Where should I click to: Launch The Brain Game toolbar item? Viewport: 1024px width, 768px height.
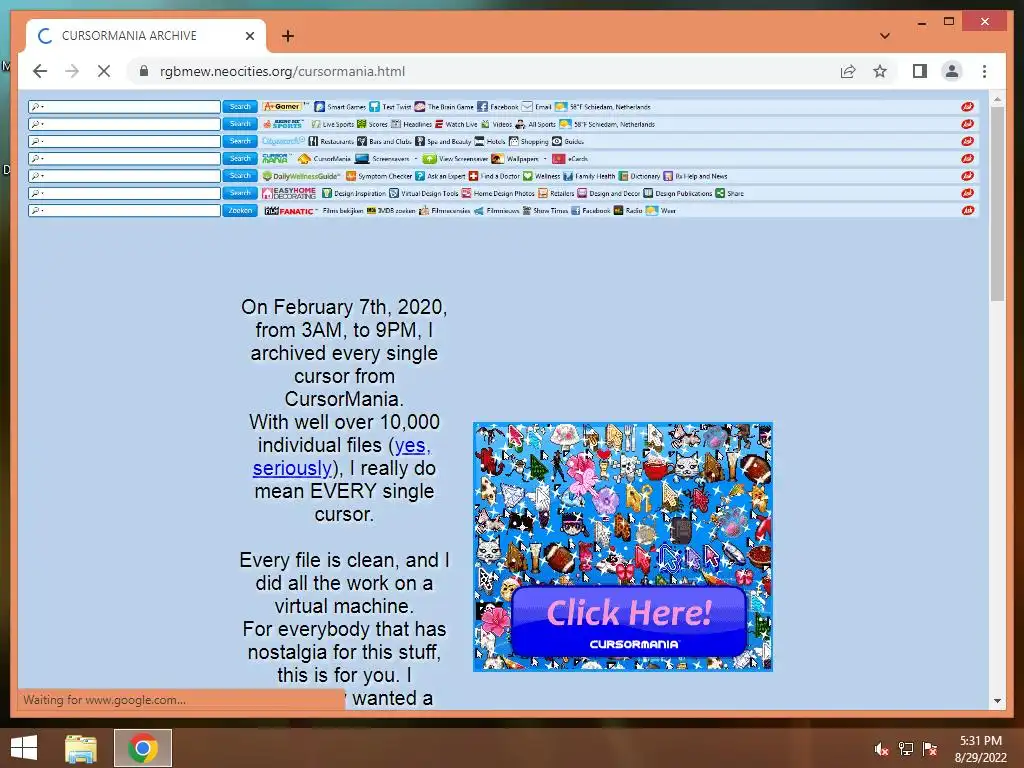pos(444,106)
